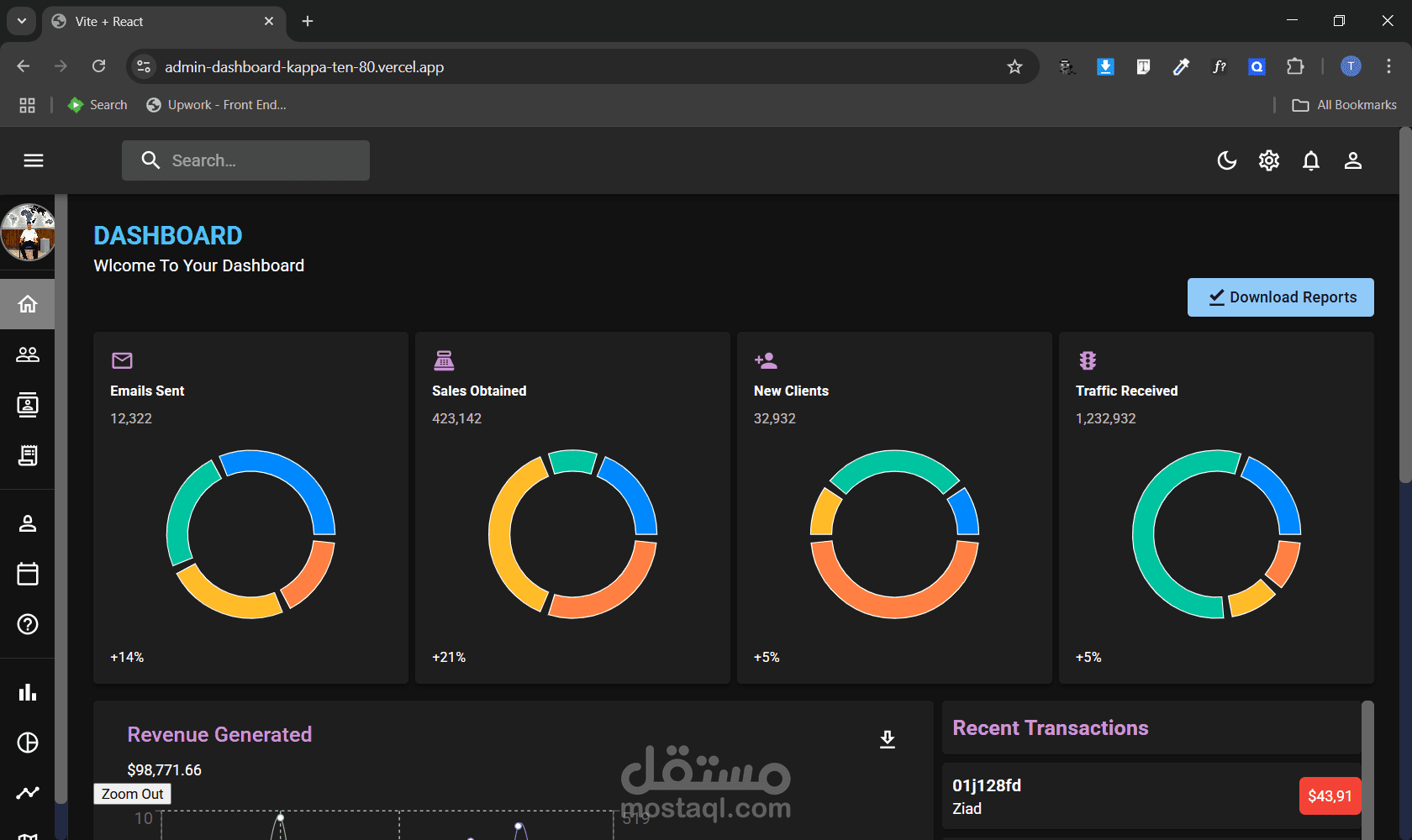This screenshot has height=840, width=1412.
Task: Open the pie chart sidebar icon
Action: coord(28,743)
